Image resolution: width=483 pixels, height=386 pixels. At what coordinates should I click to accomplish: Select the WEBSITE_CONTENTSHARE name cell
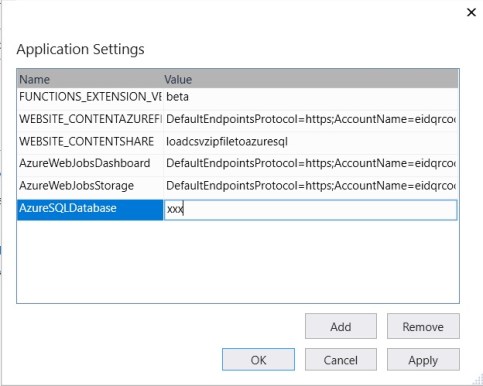click(90, 142)
